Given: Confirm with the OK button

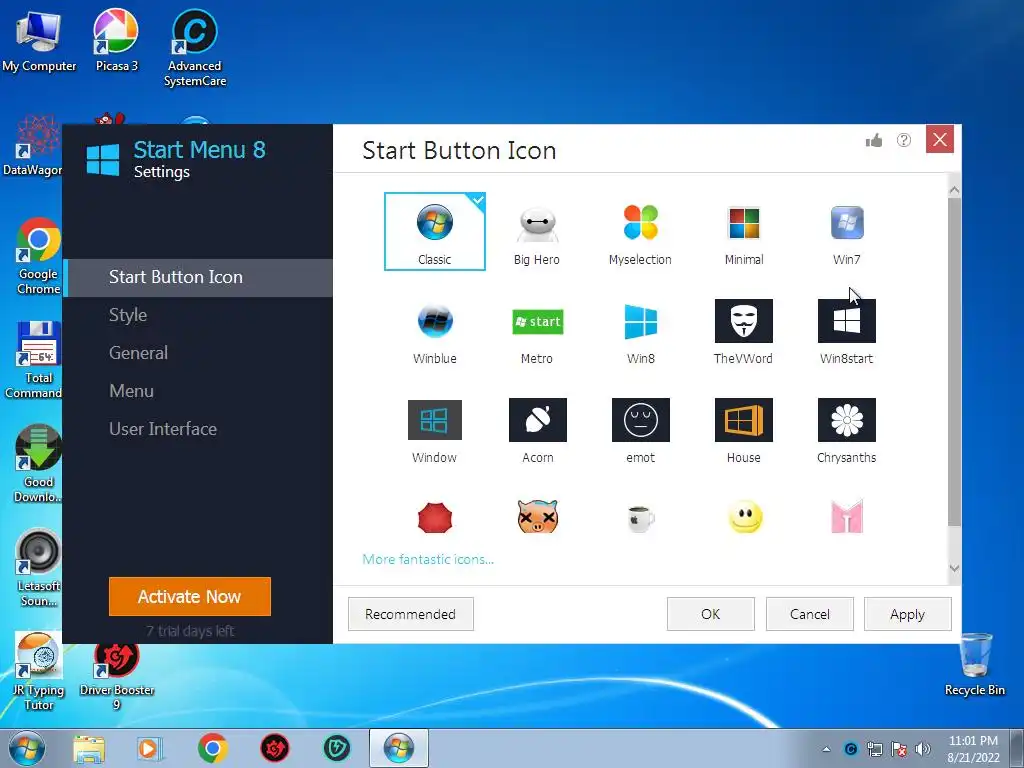Looking at the screenshot, I should (x=711, y=614).
